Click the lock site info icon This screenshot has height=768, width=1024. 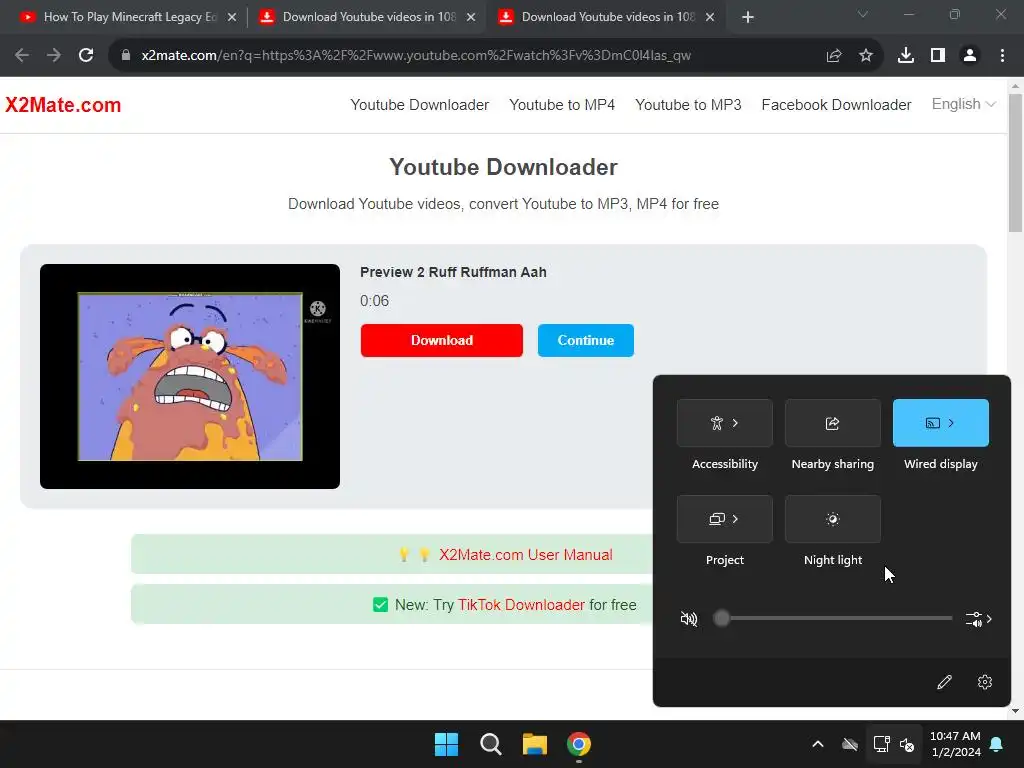pos(126,56)
